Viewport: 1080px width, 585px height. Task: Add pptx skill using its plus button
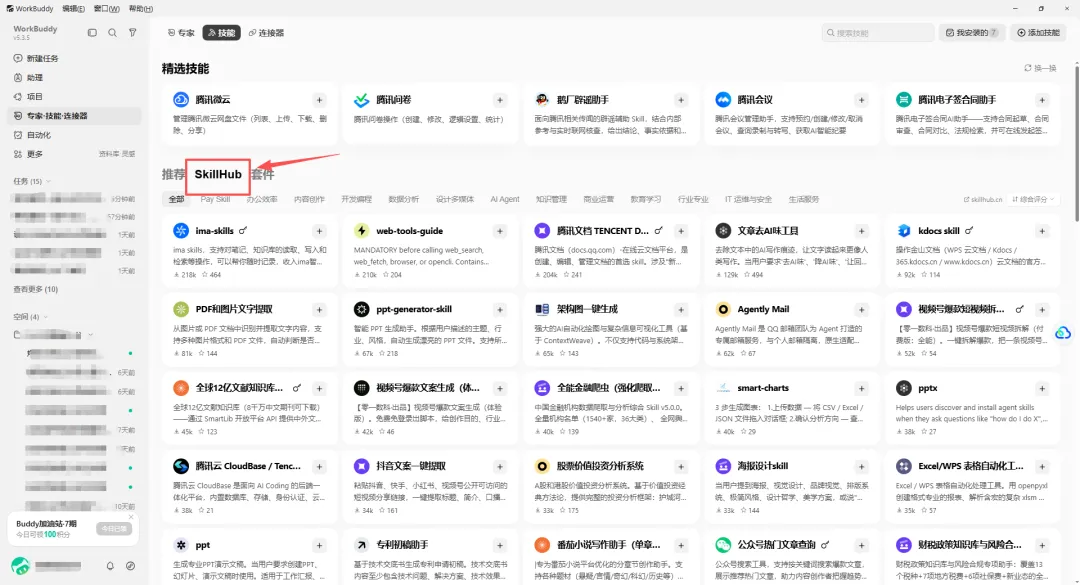tap(1042, 388)
